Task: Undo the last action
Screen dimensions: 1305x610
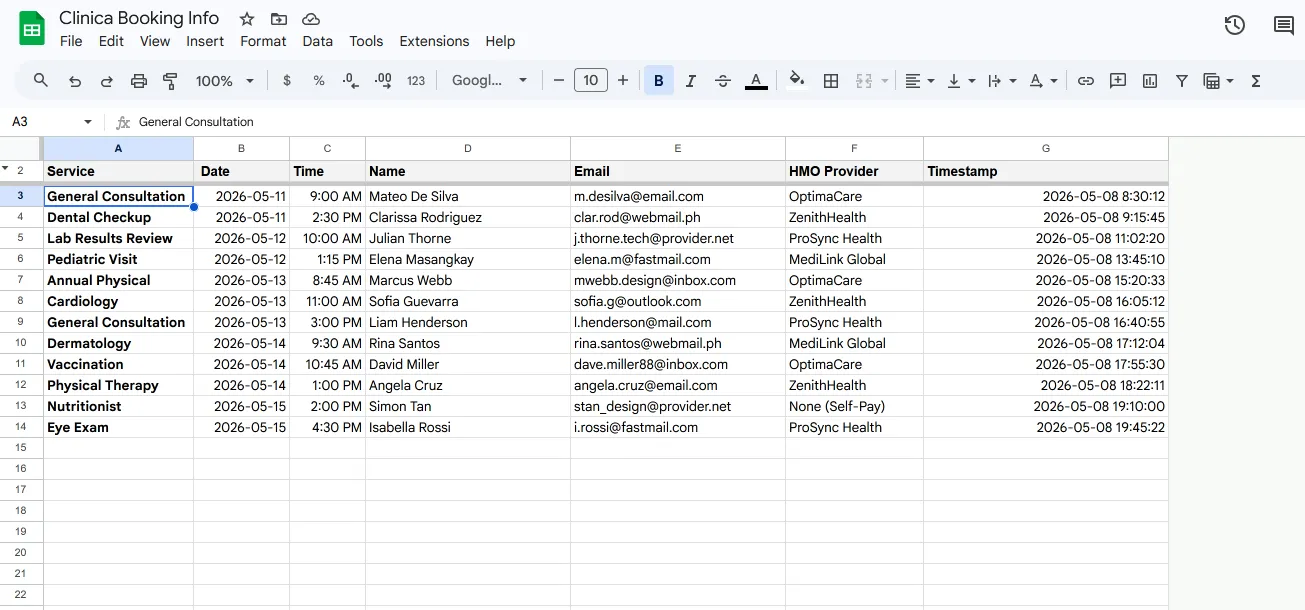Action: tap(75, 81)
